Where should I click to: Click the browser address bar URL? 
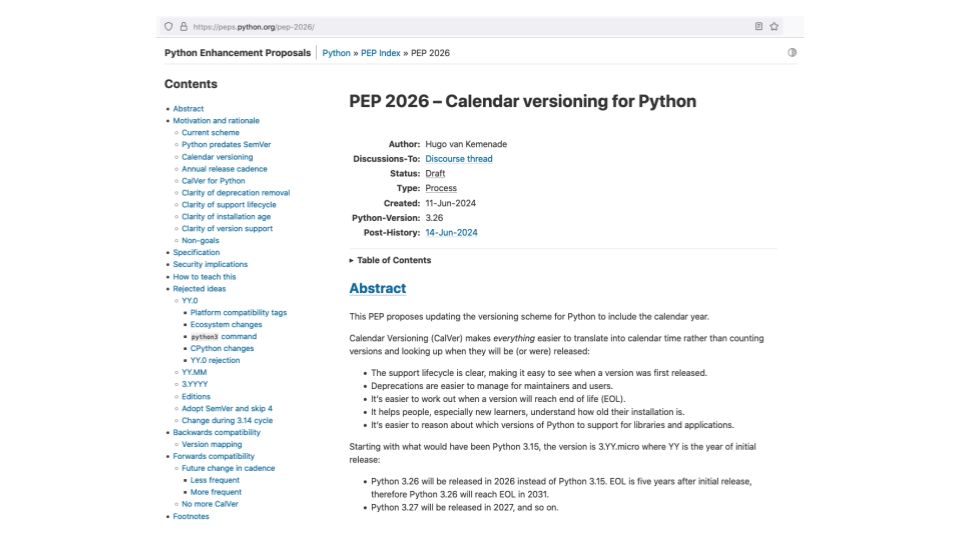coord(253,27)
